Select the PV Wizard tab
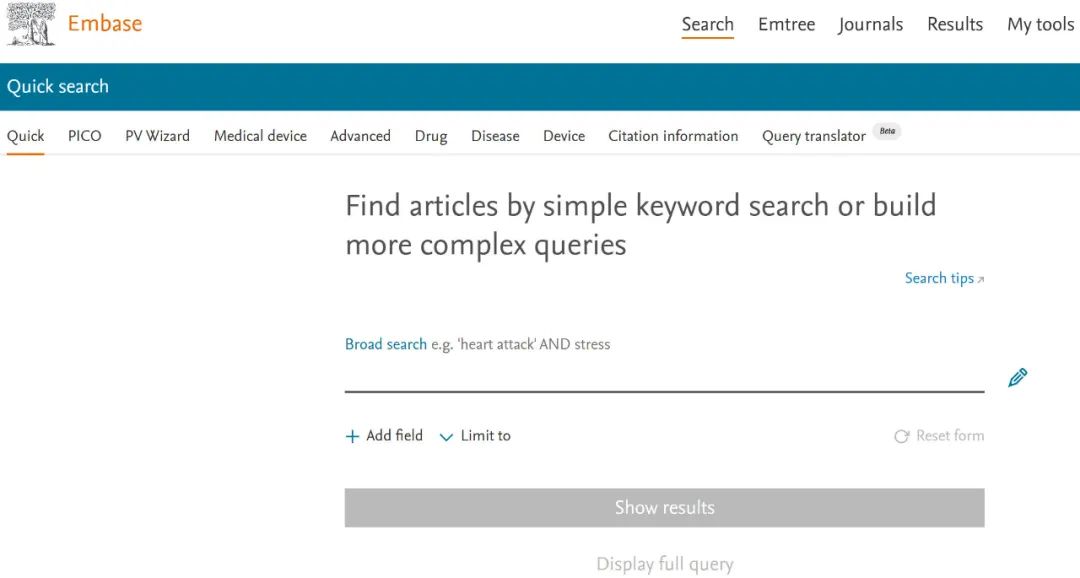Image resolution: width=1080 pixels, height=578 pixels. point(157,136)
